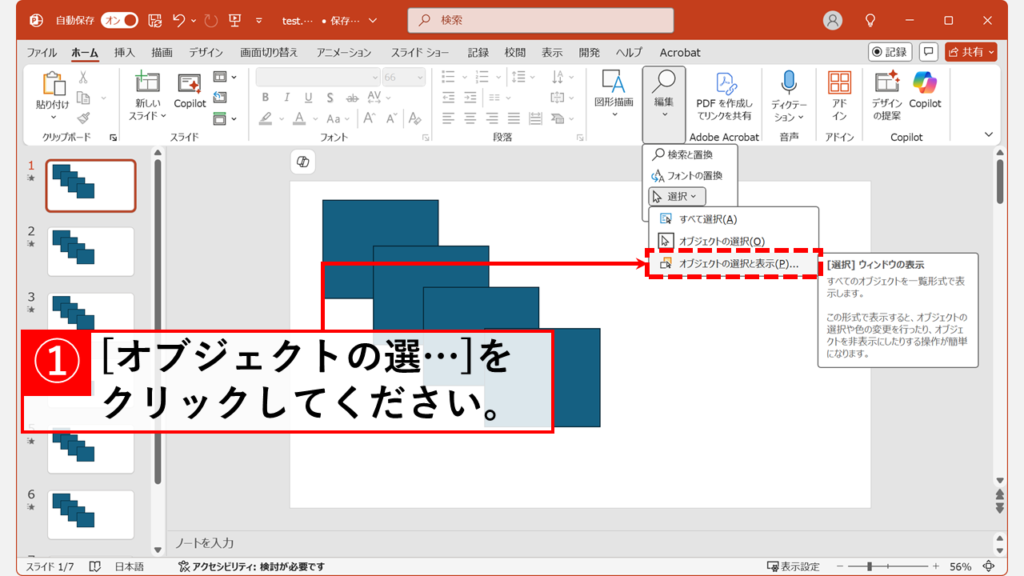Open the Font dialog launcher
1024x576 pixels.
pyautogui.click(x=426, y=137)
